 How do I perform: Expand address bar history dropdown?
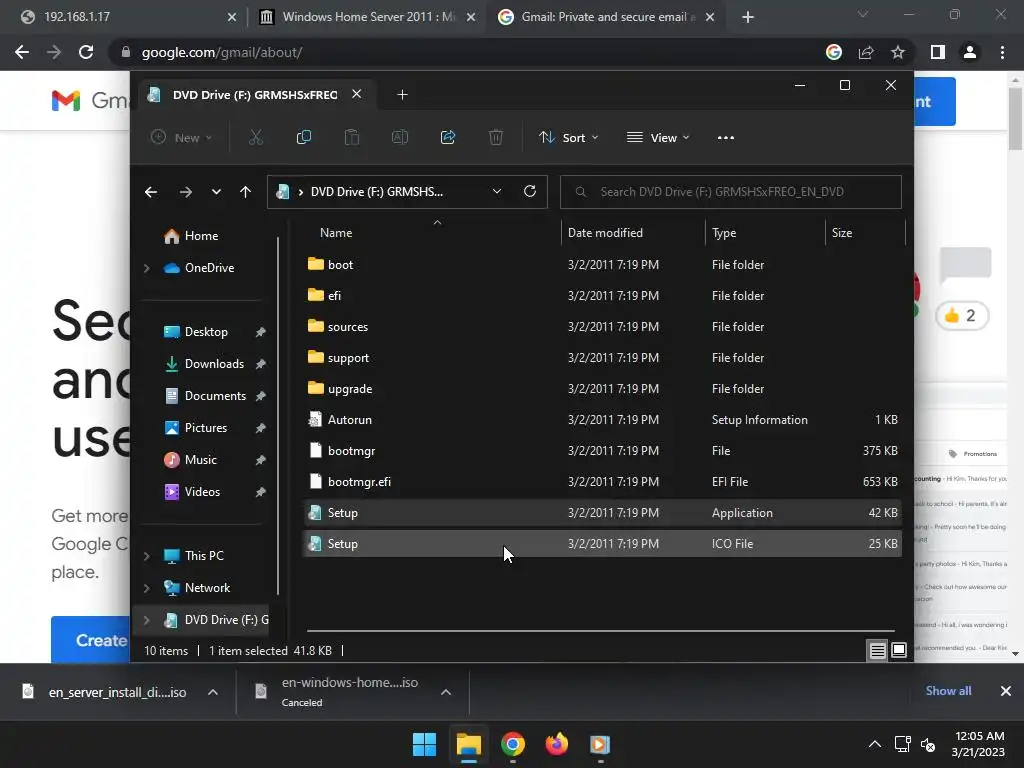[497, 191]
